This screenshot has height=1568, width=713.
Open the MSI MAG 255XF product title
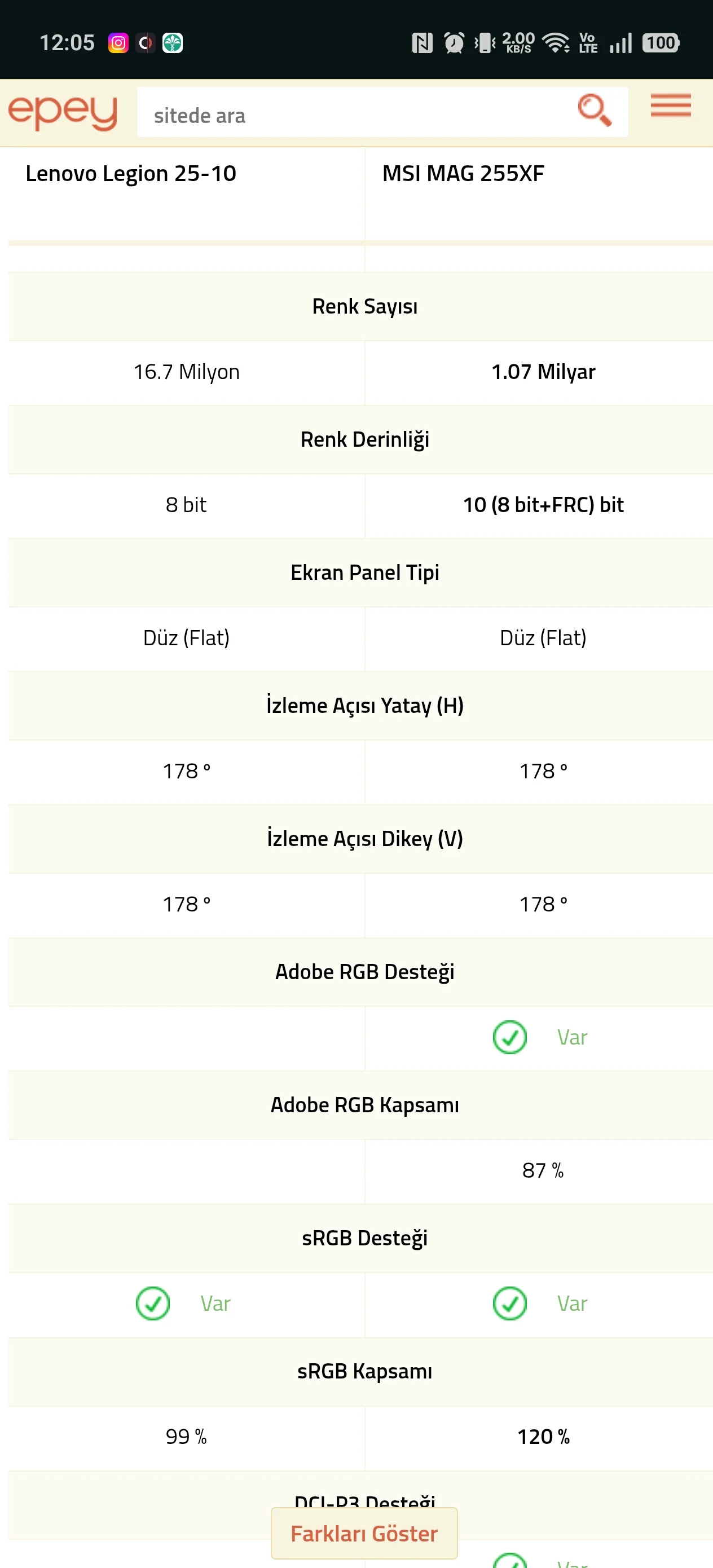[x=463, y=174]
